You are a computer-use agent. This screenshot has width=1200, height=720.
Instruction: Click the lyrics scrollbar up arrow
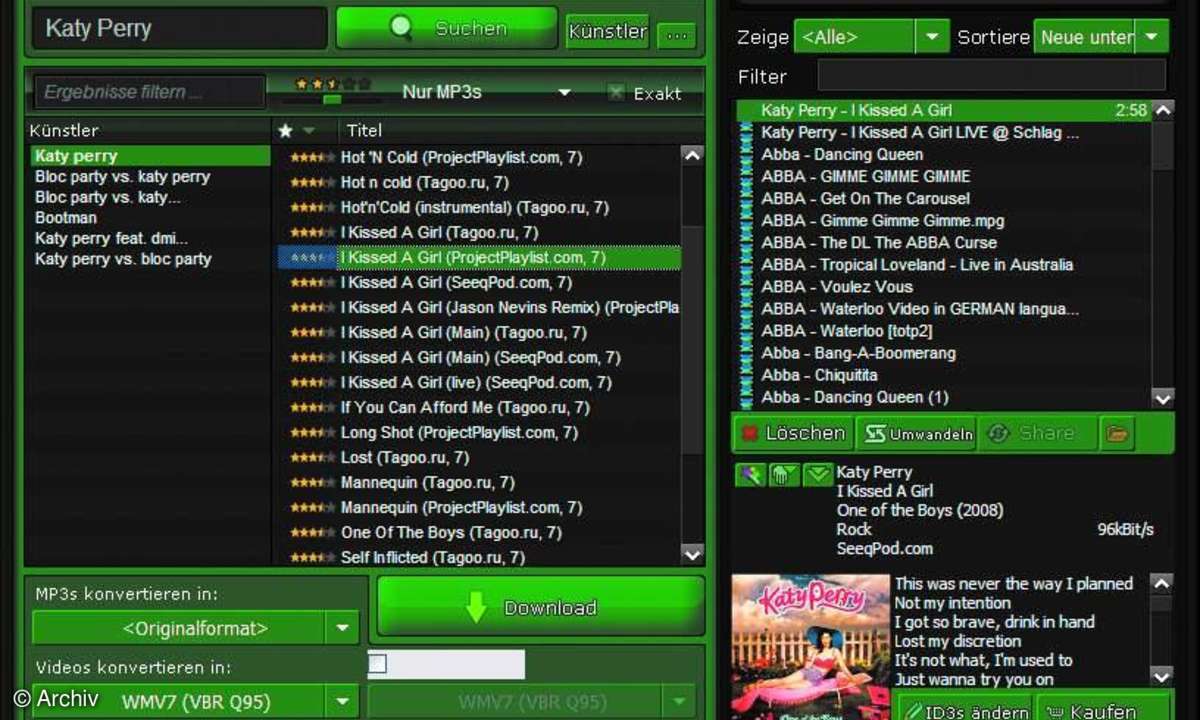(x=1161, y=583)
